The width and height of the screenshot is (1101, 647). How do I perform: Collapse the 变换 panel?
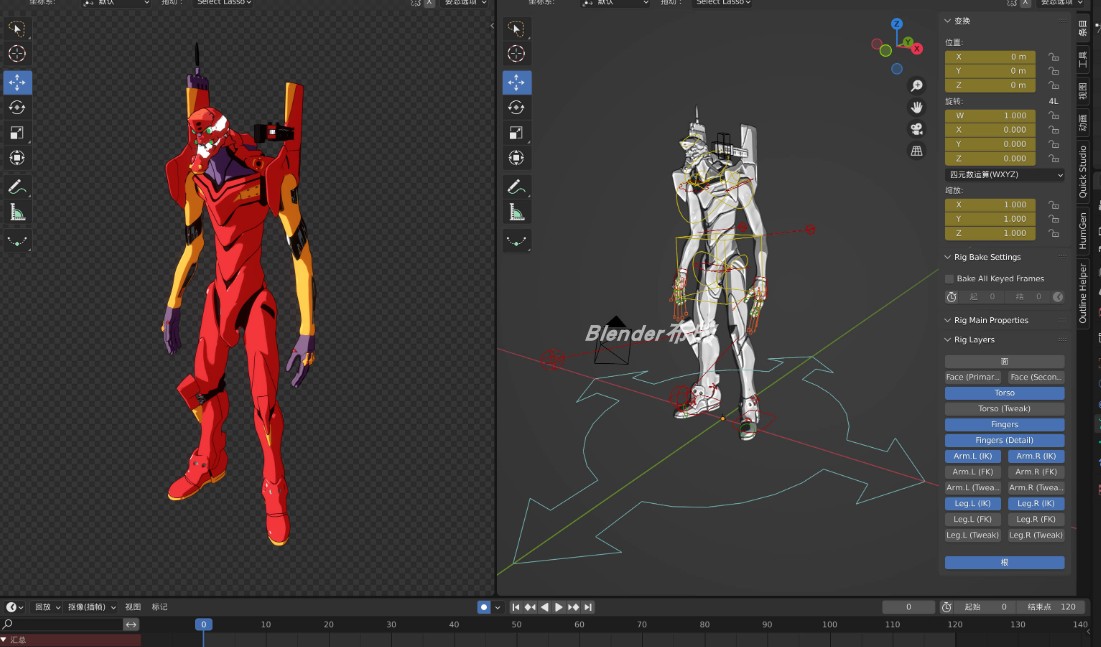[x=947, y=21]
